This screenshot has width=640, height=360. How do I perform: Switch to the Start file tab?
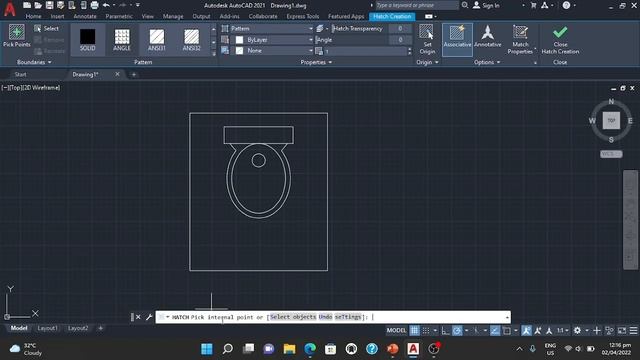(20, 74)
